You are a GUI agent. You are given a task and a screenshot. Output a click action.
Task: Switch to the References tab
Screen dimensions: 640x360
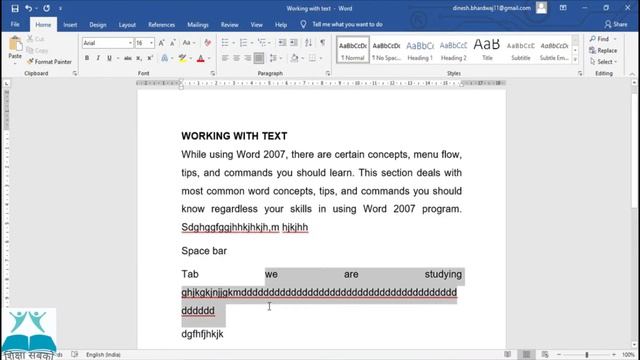pos(162,25)
